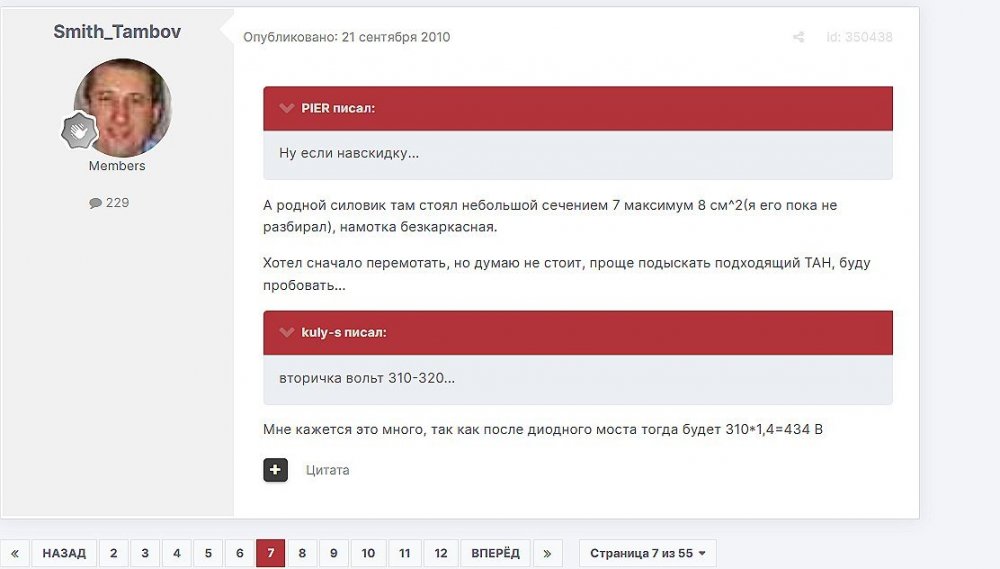Click the post count bubble 229
This screenshot has height=569, width=1000.
[x=109, y=202]
